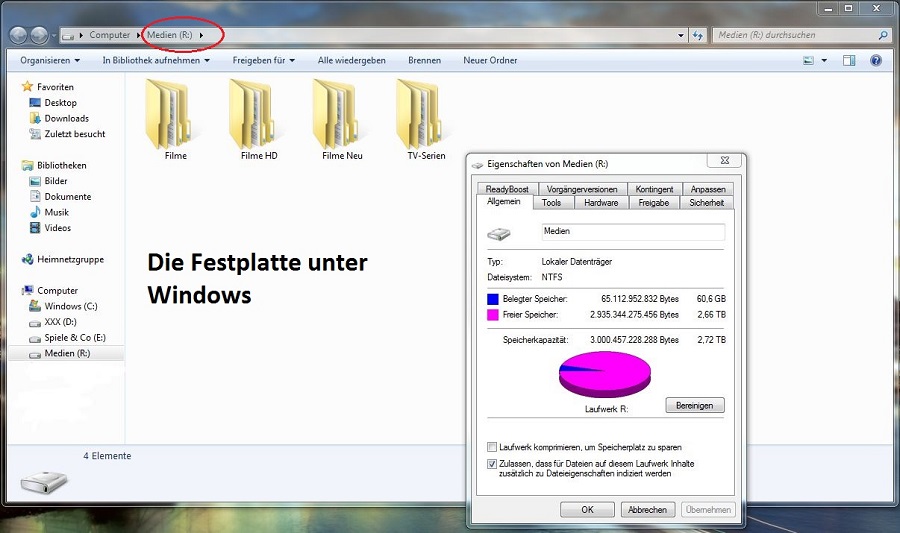
Task: Click the Computer icon in sidebar
Action: coord(27,290)
